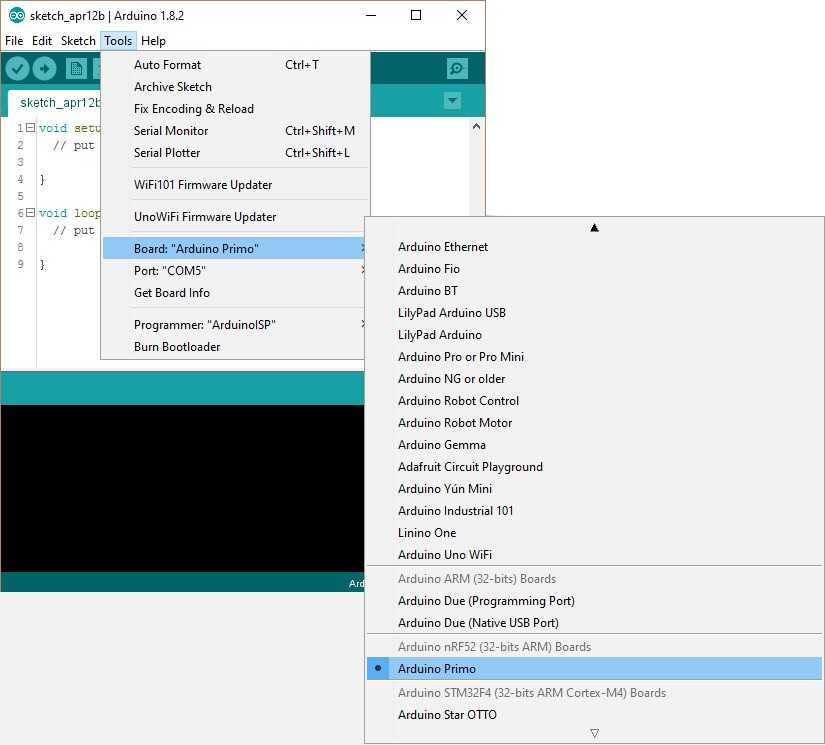825x745 pixels.
Task: Collapse the setup function fold marker
Action: [30, 128]
